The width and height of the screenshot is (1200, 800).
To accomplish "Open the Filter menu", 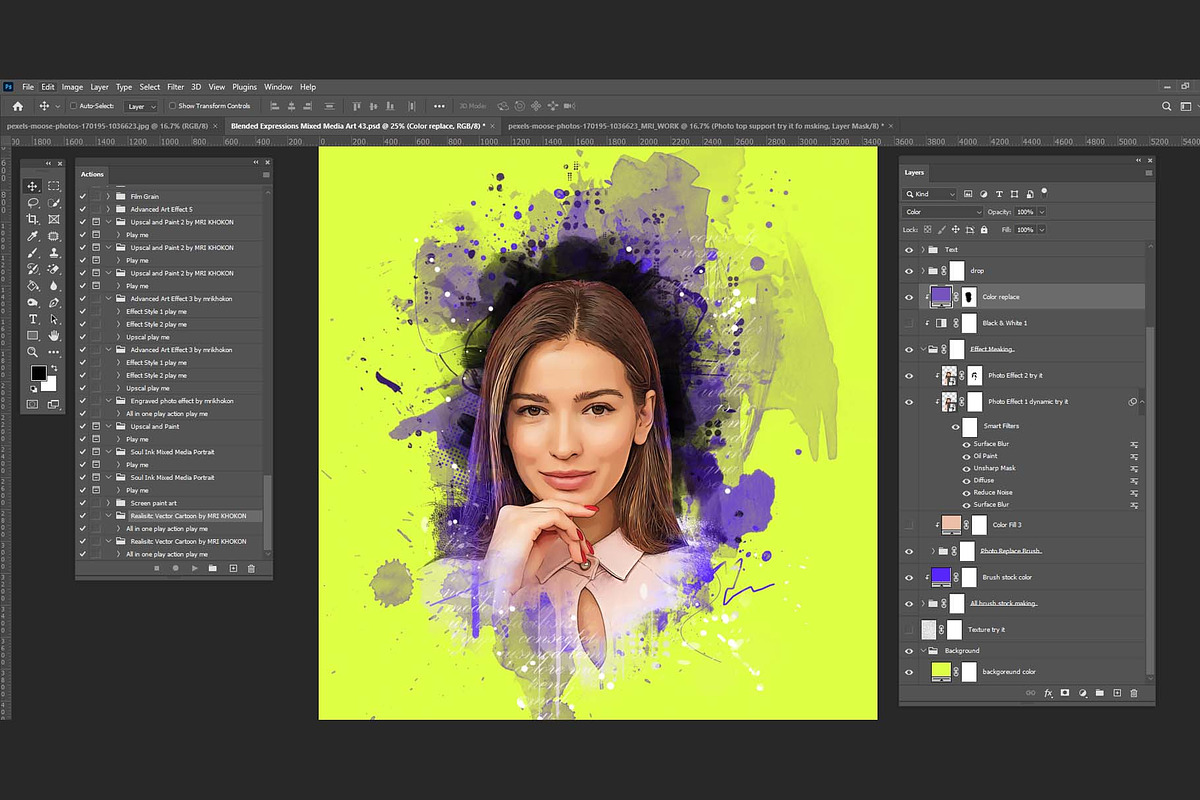I will click(175, 87).
